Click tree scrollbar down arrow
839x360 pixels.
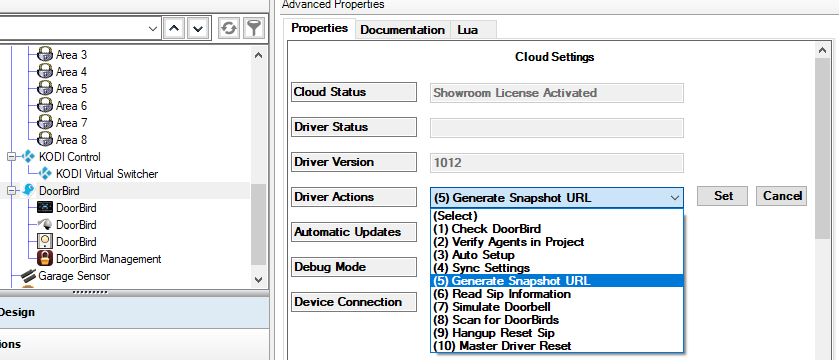(258, 279)
